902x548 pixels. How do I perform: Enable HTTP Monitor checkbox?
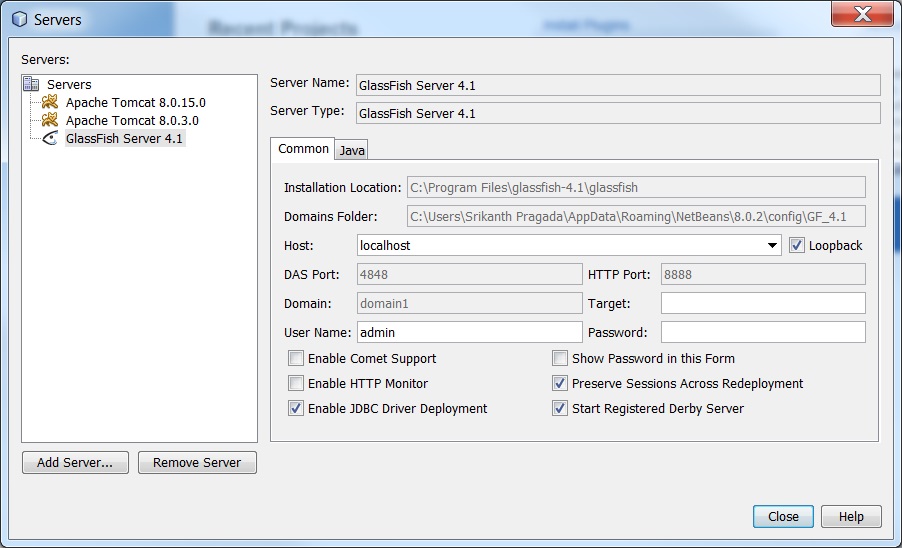(x=296, y=383)
